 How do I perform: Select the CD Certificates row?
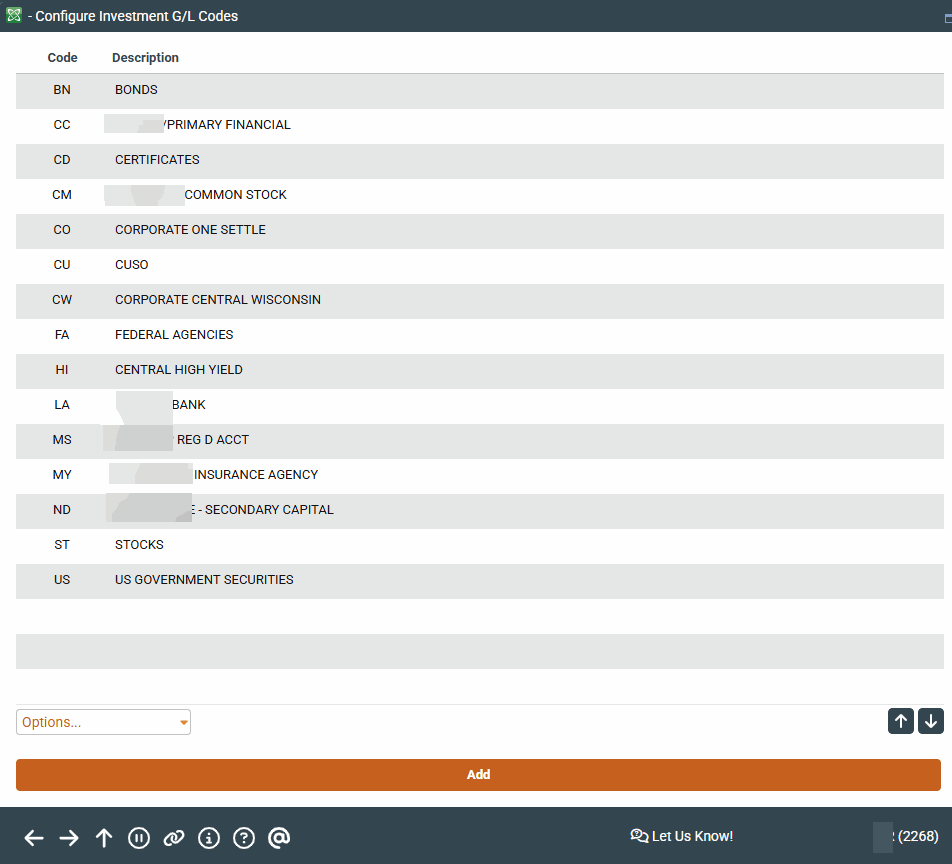pos(157,160)
